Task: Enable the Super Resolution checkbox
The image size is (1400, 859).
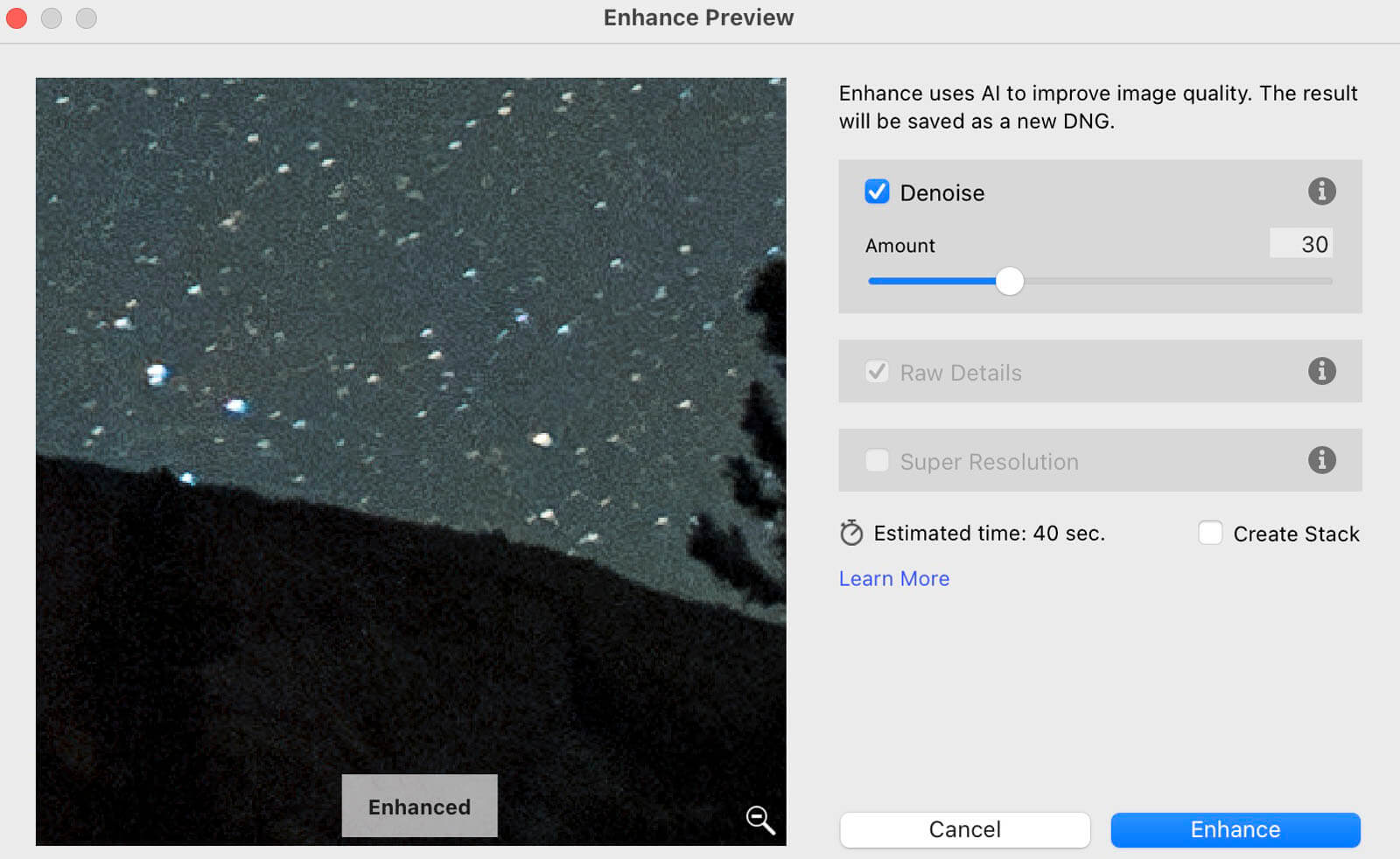Action: pos(877,461)
